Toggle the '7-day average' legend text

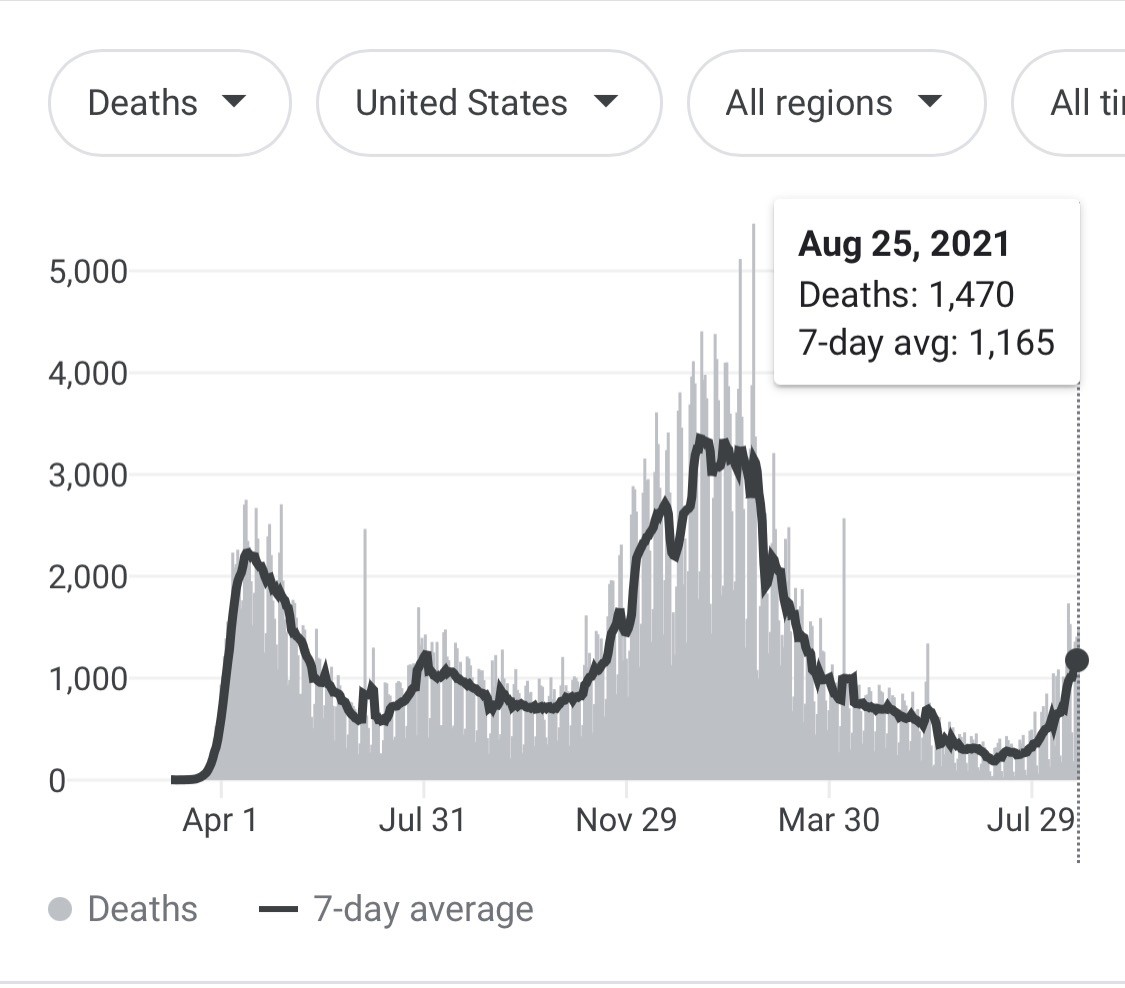(423, 910)
